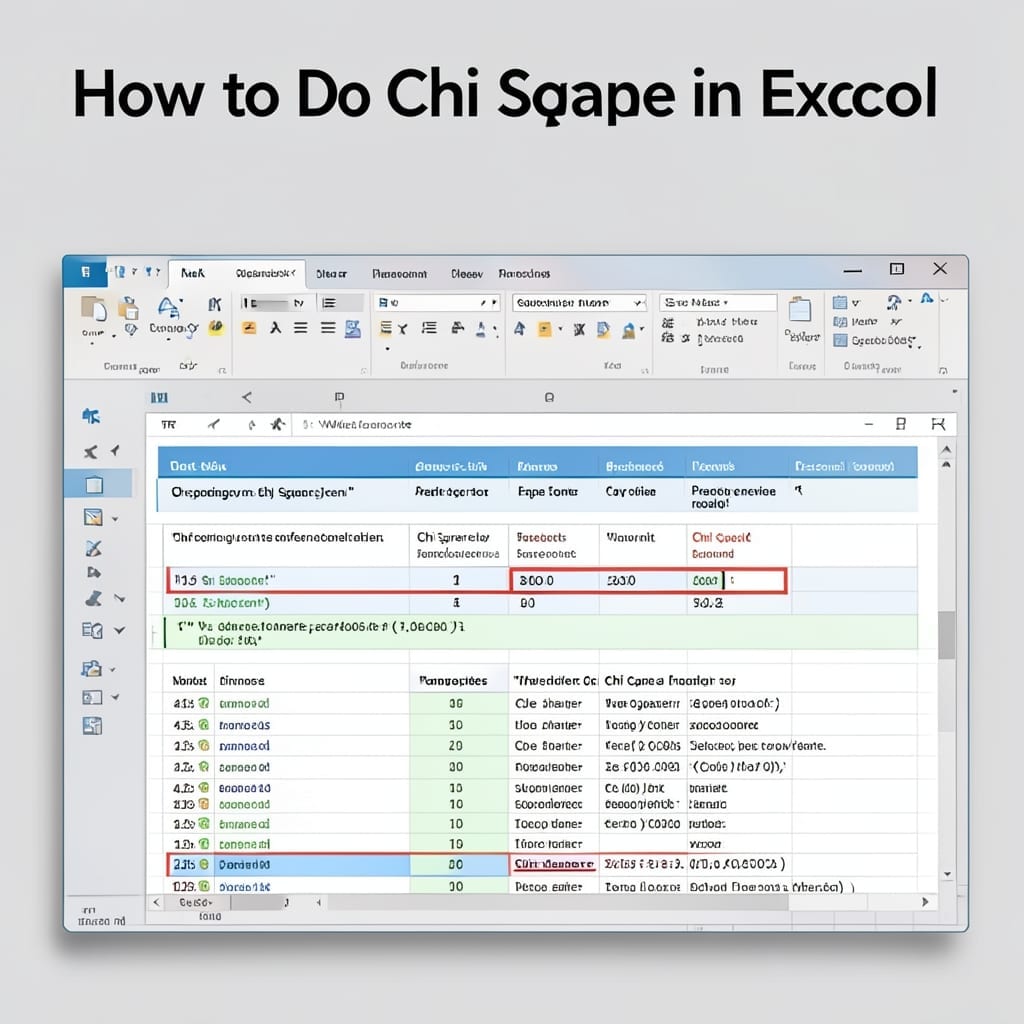Click the status text in window corner
This screenshot has height=1024, width=1024.
coord(101,916)
